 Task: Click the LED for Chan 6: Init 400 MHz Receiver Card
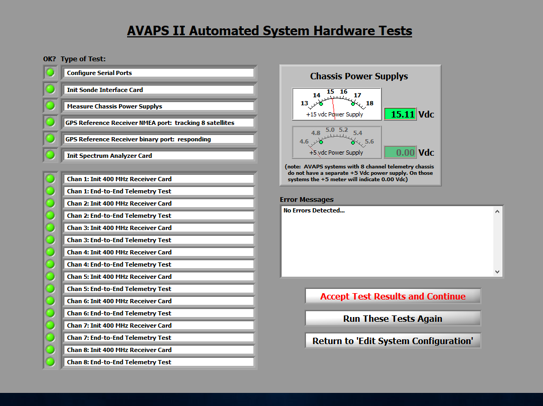point(50,301)
